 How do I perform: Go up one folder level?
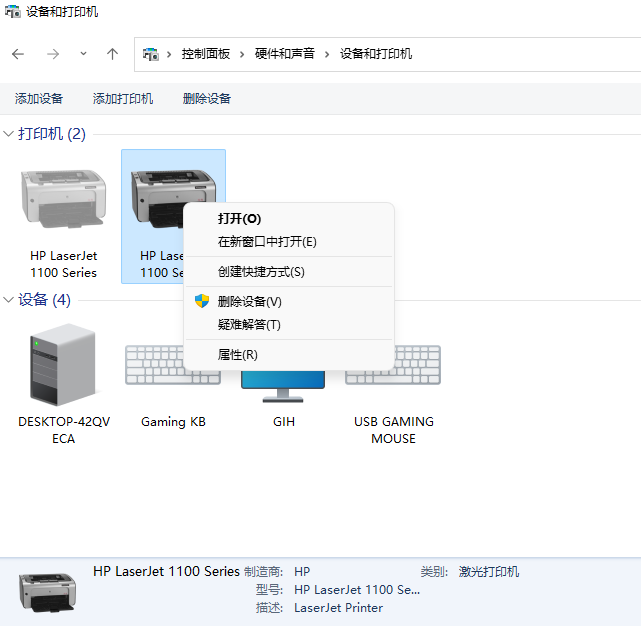(112, 54)
